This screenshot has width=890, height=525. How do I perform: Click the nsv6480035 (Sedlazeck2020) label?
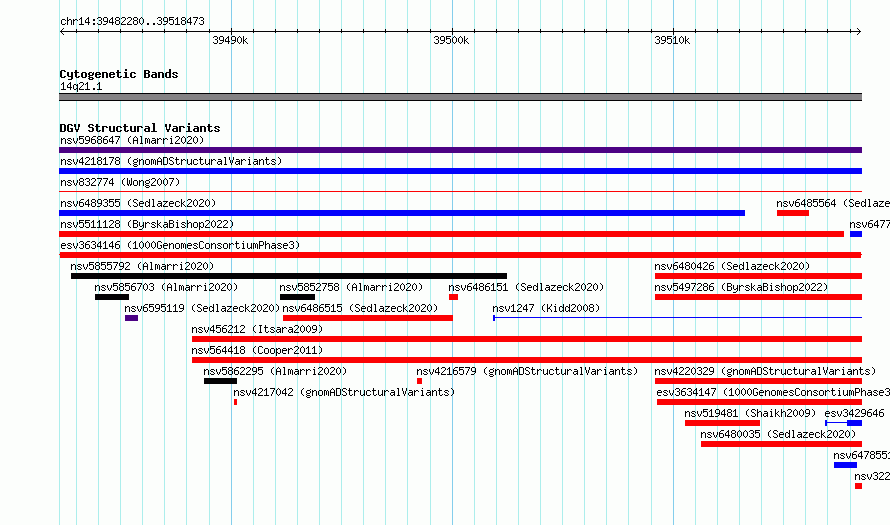[778, 434]
